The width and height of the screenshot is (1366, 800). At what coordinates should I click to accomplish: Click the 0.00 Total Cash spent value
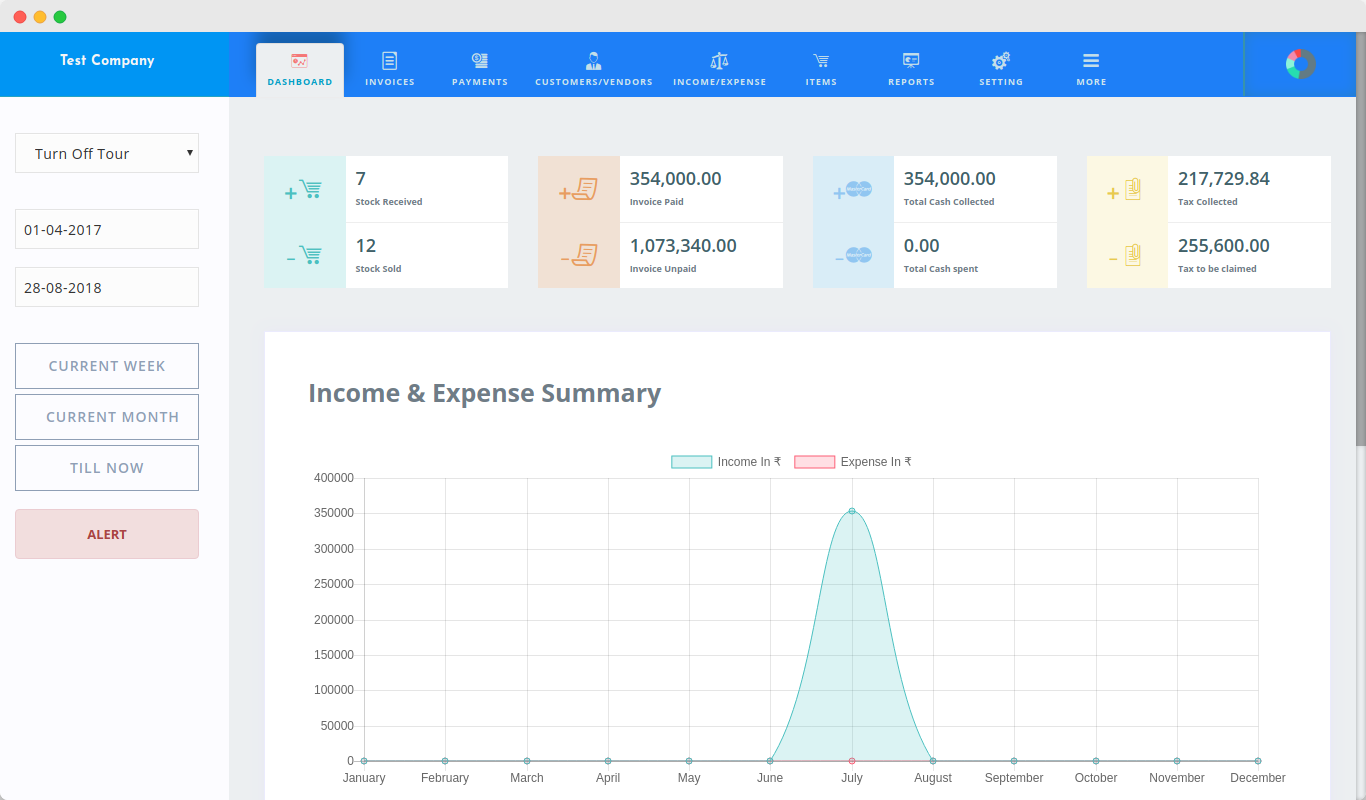pyautogui.click(x=921, y=246)
